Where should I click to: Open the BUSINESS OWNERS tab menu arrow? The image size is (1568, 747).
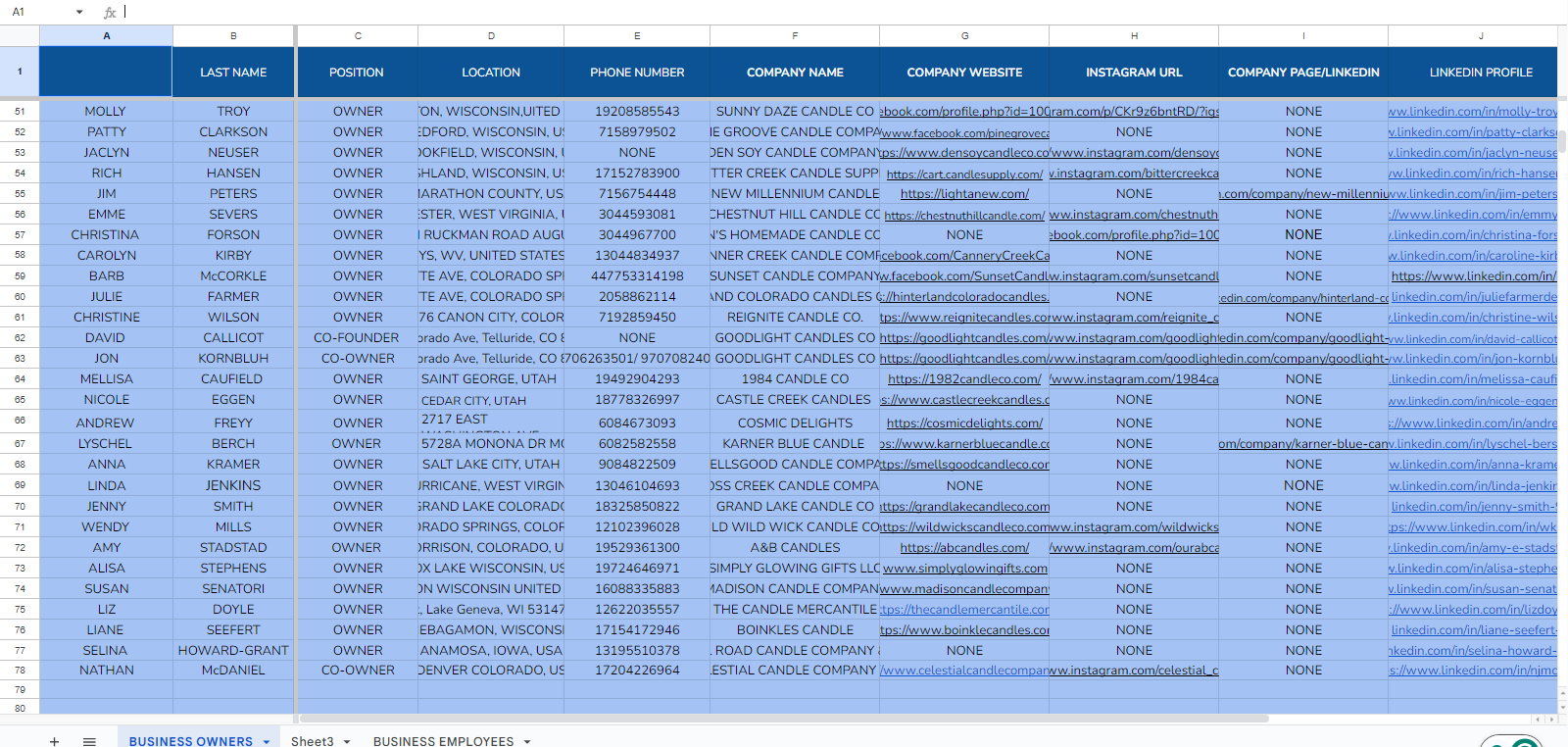tap(266, 741)
